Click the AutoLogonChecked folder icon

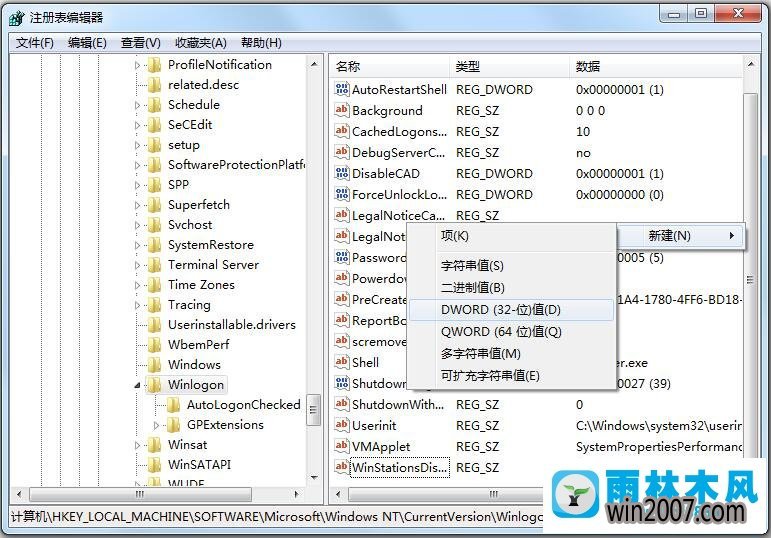point(173,405)
